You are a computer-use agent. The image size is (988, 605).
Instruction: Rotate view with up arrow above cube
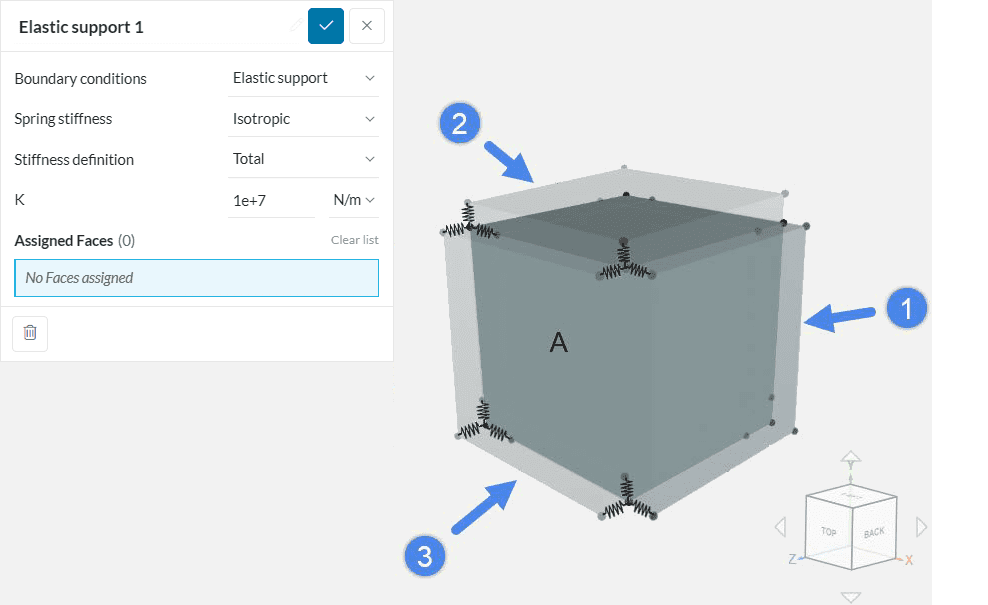pyautogui.click(x=850, y=460)
